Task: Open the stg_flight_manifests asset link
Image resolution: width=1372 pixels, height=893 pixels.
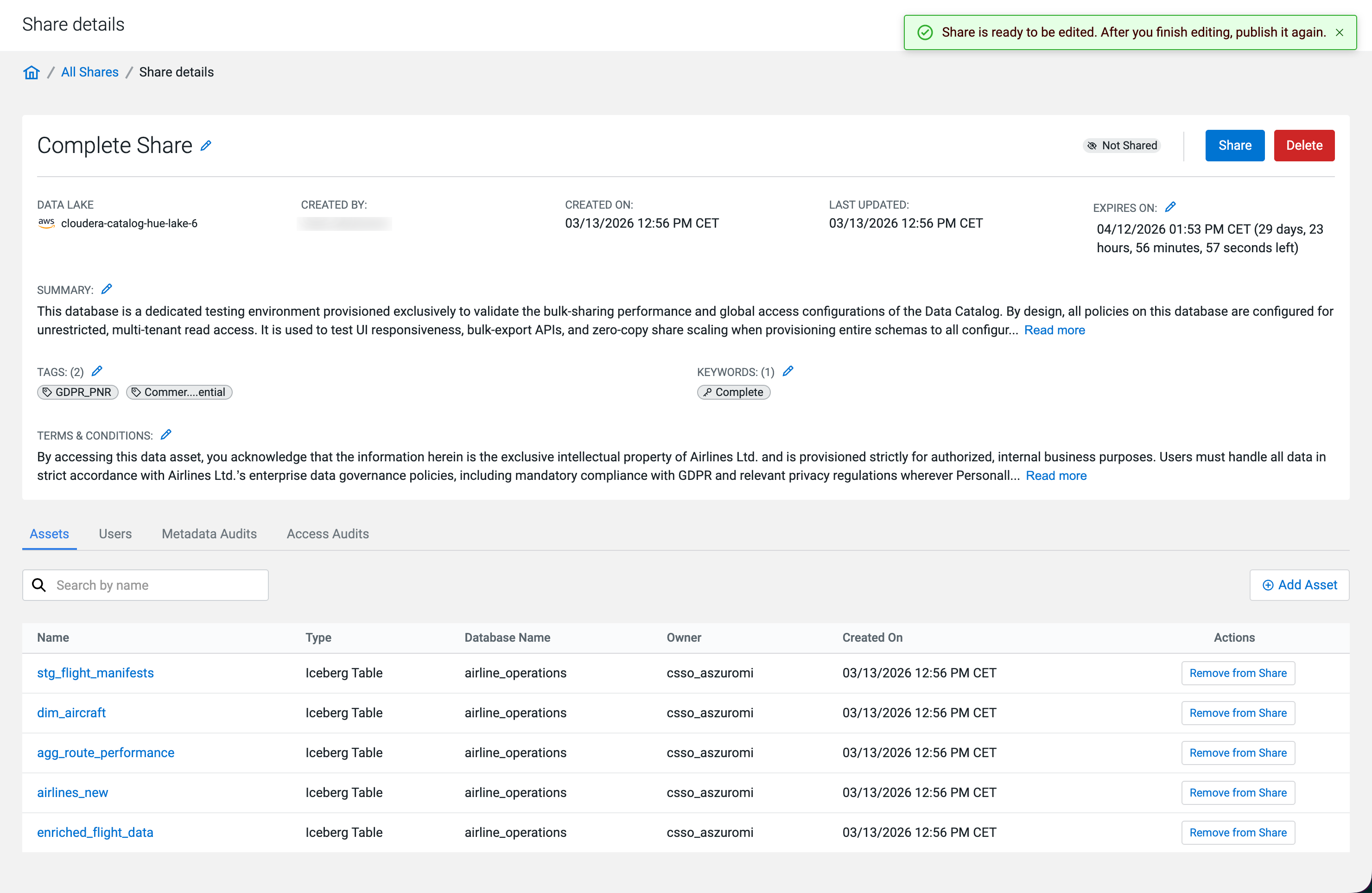Action: pos(95,673)
